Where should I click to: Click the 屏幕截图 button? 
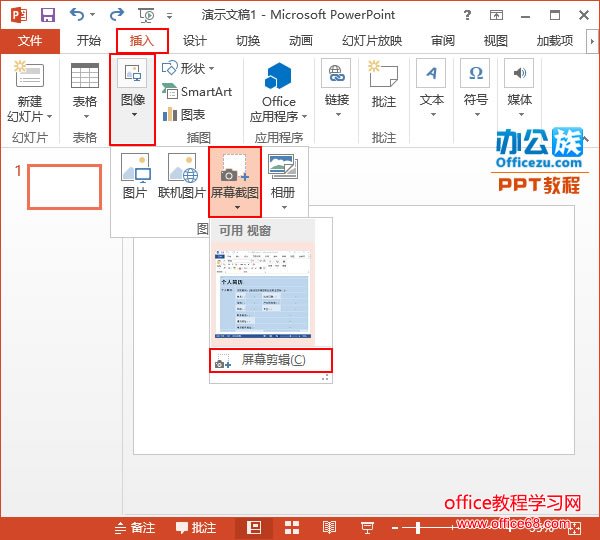235,182
